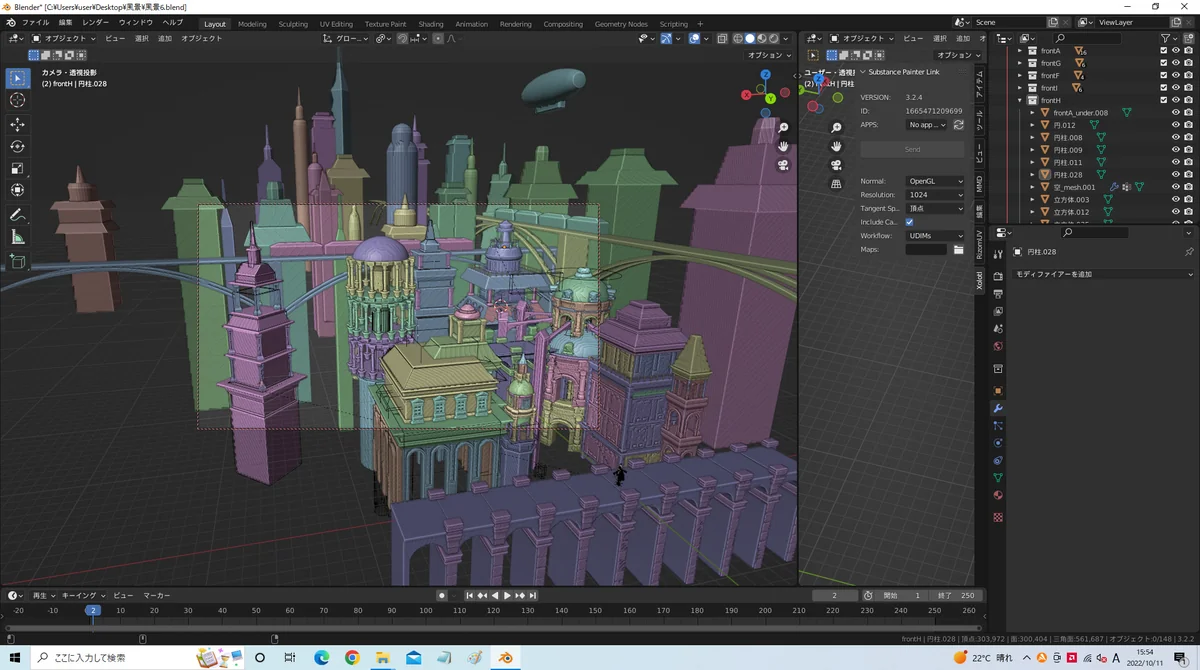Collapse the frontH collection in the outliner
1200x670 pixels.
pos(1020,100)
